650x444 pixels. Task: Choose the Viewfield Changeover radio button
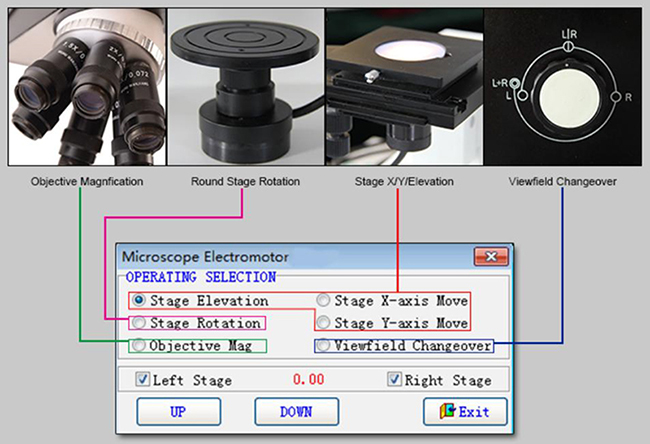(x=323, y=345)
